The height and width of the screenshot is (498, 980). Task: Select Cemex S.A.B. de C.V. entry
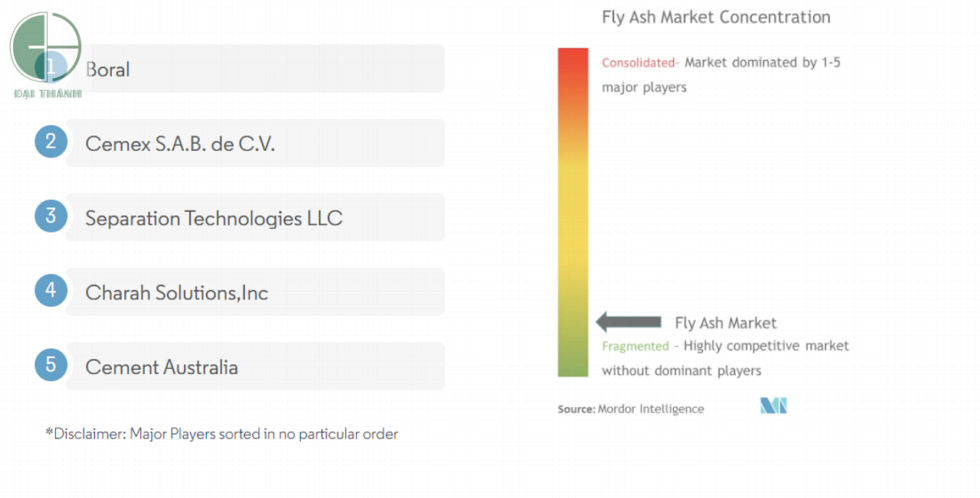pos(255,144)
